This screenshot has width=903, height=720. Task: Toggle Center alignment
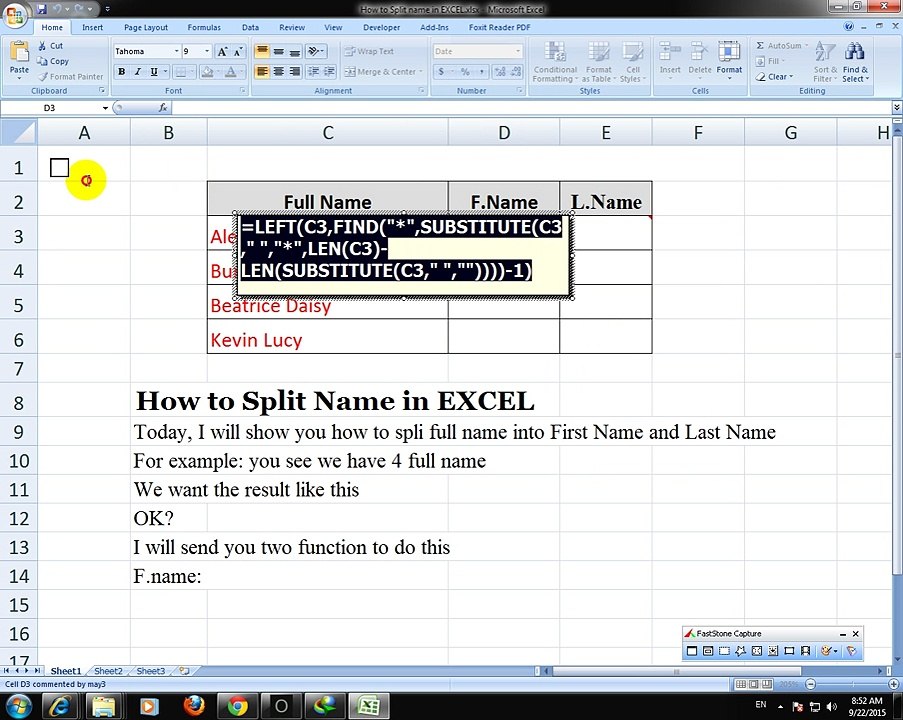(x=279, y=71)
